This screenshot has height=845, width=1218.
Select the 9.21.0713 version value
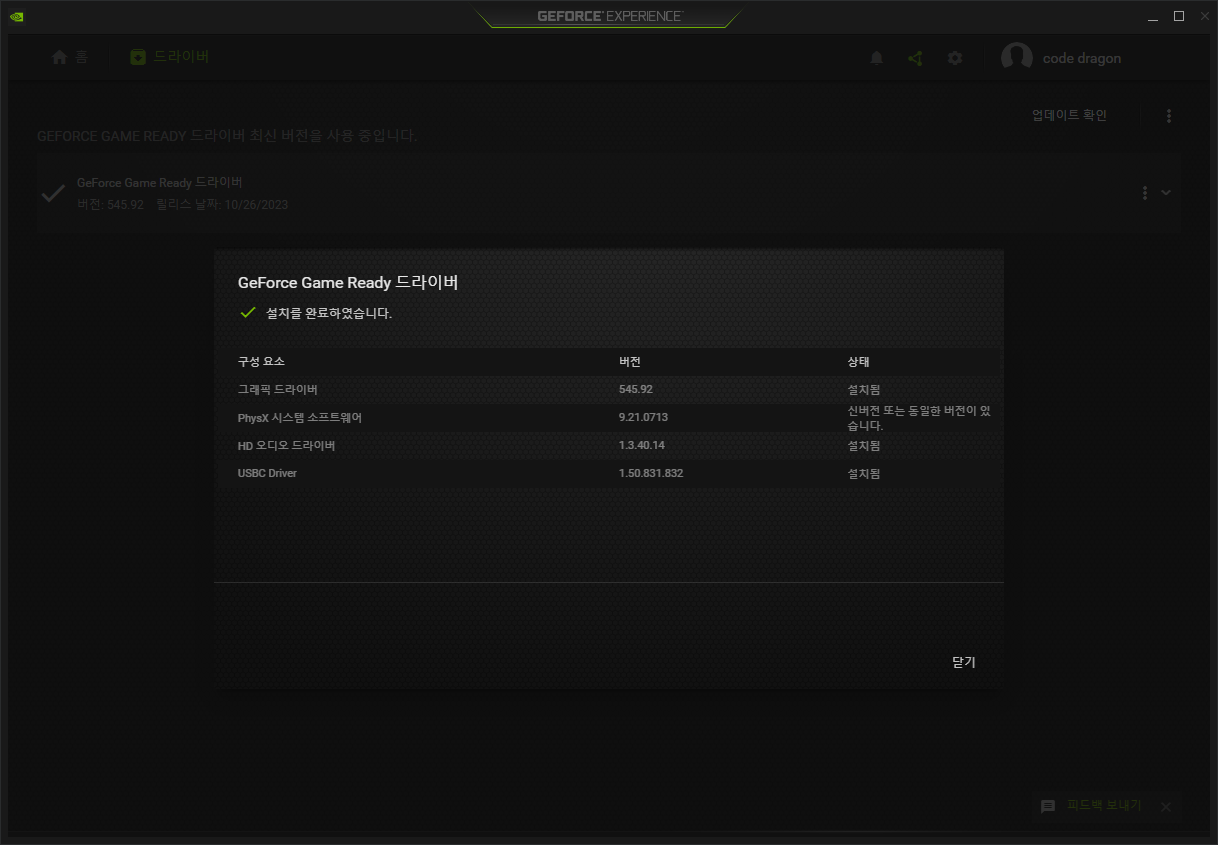[x=643, y=417]
